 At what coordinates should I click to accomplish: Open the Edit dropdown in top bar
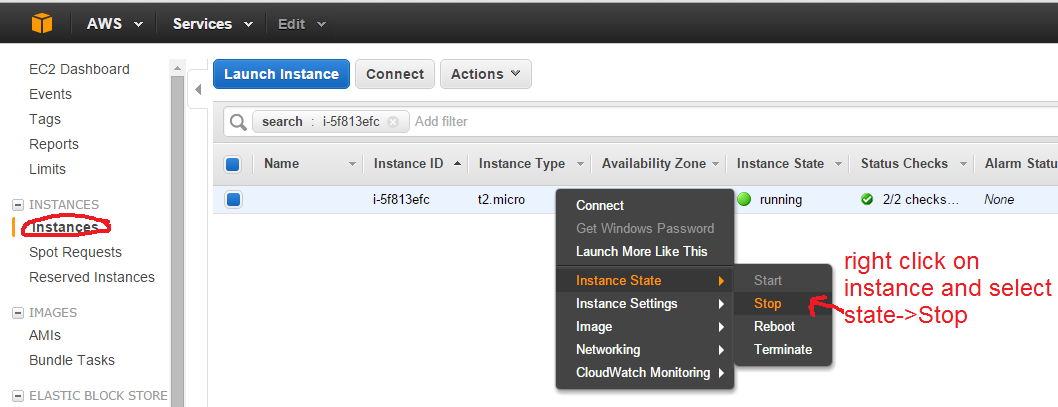click(301, 24)
